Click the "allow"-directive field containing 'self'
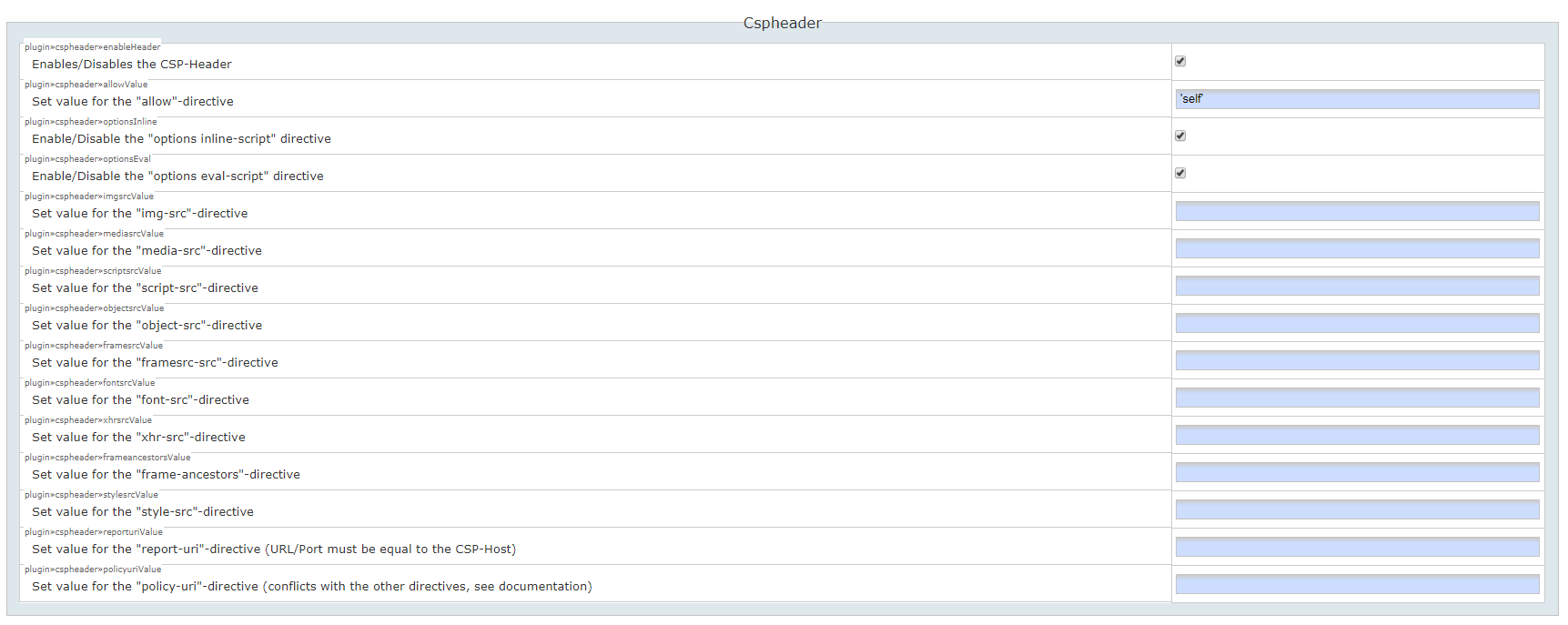This screenshot has height=625, width=1568. (x=1356, y=99)
